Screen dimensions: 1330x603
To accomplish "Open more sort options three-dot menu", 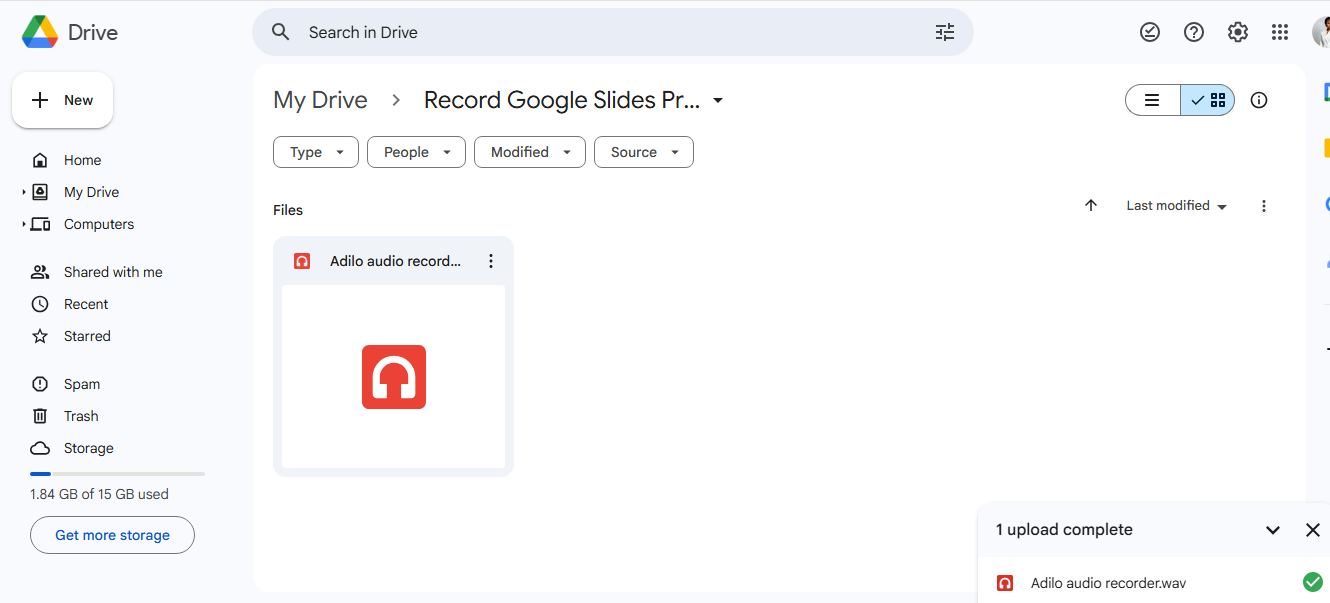I will coord(1264,205).
